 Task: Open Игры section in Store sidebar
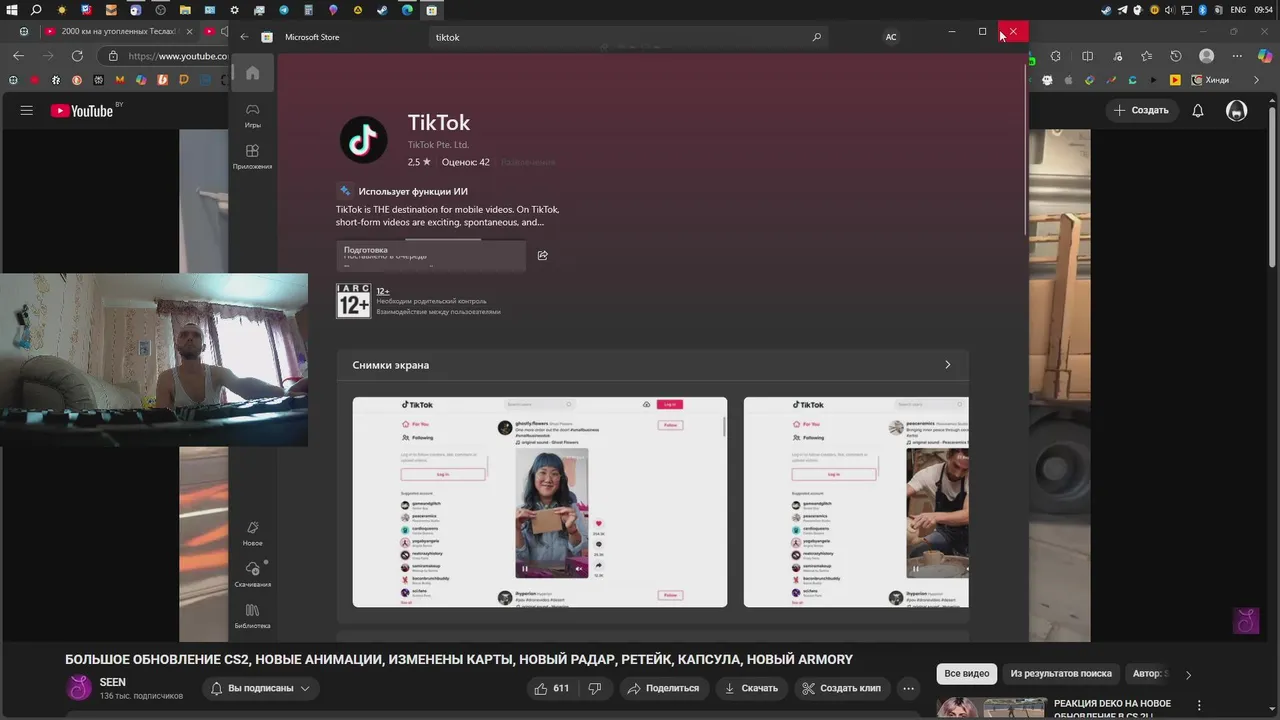click(x=252, y=115)
